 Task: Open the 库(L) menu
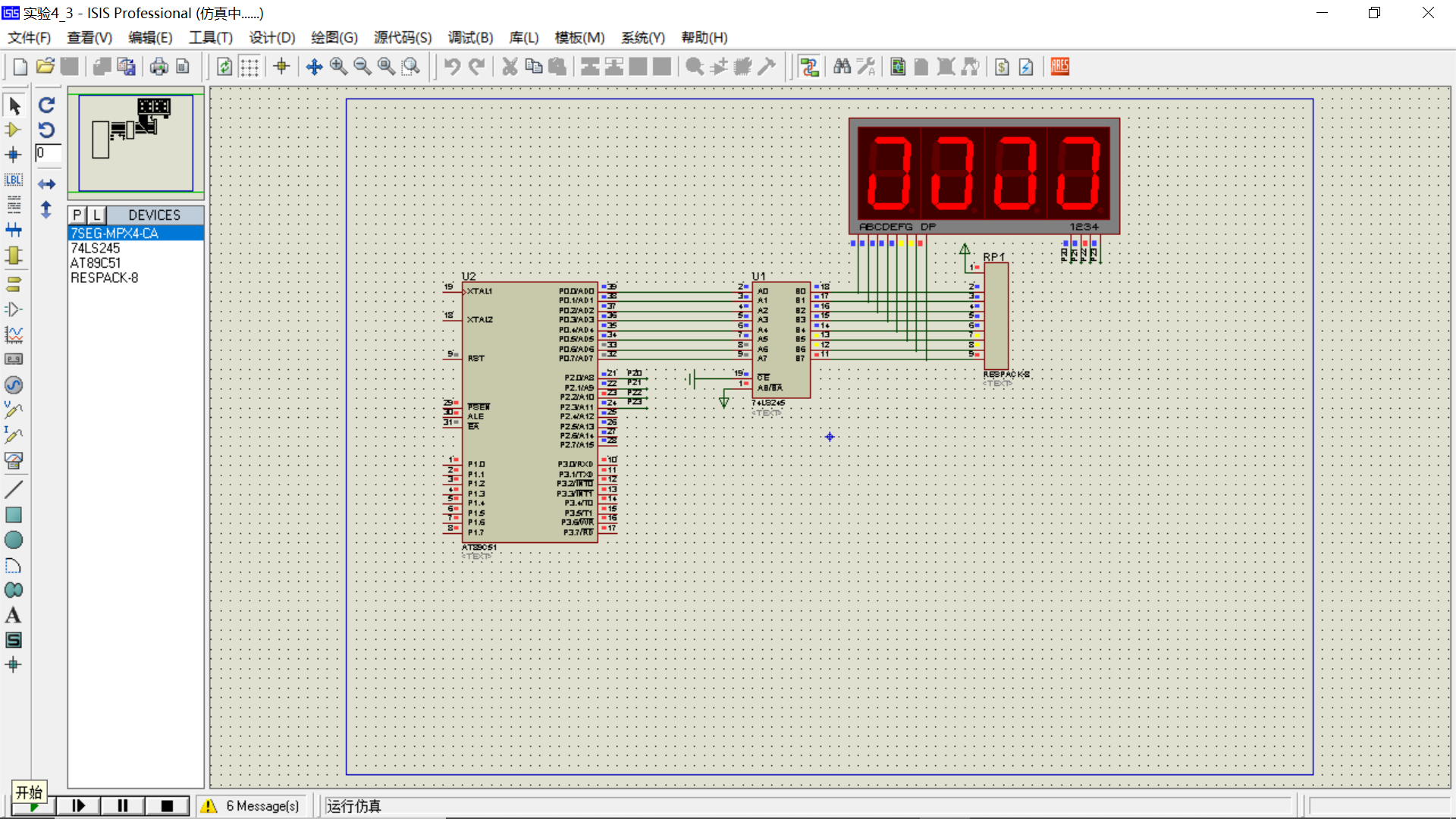pyautogui.click(x=524, y=37)
